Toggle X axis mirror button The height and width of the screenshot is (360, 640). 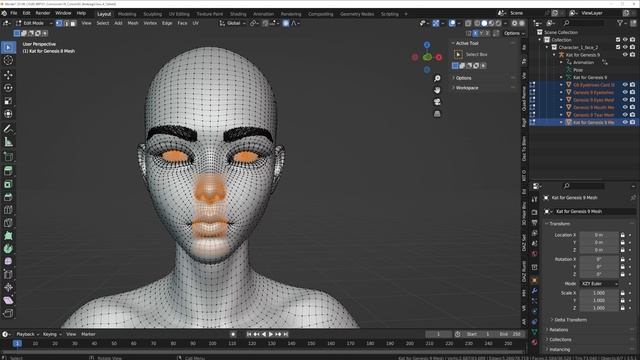[475, 33]
